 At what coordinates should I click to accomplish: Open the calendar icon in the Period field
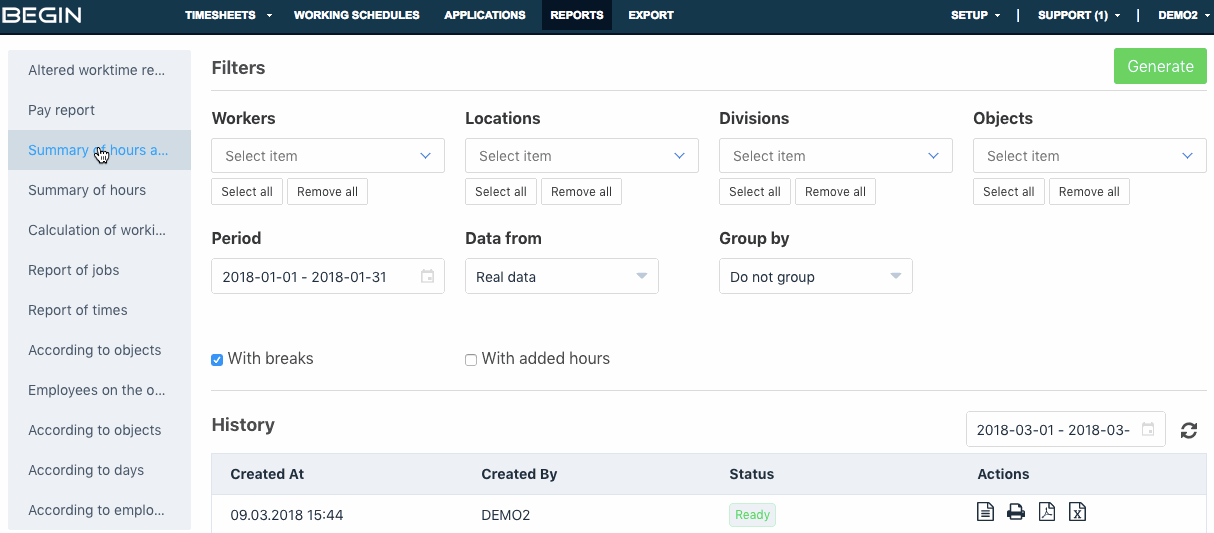(427, 277)
